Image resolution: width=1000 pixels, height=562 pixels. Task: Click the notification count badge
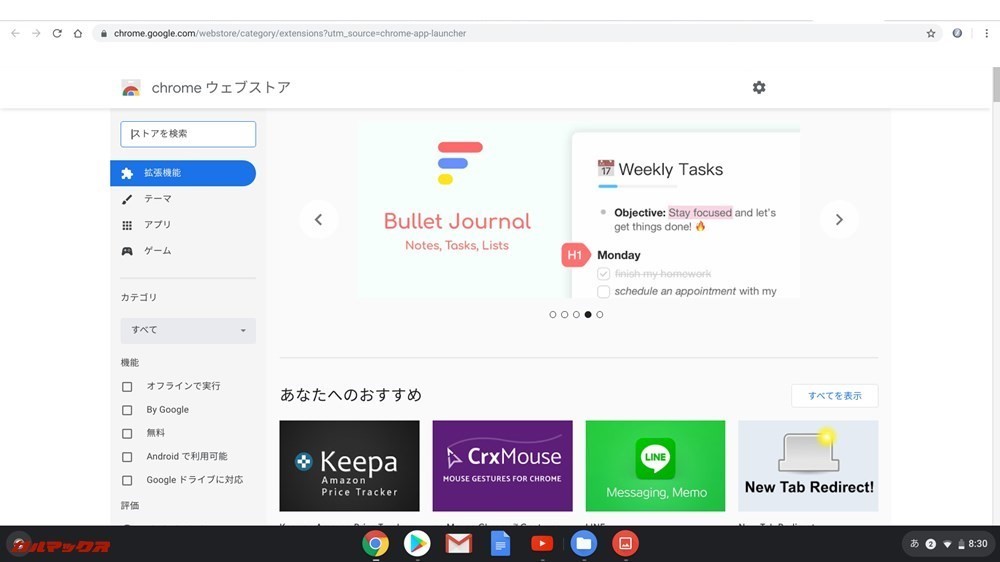pyautogui.click(x=930, y=544)
